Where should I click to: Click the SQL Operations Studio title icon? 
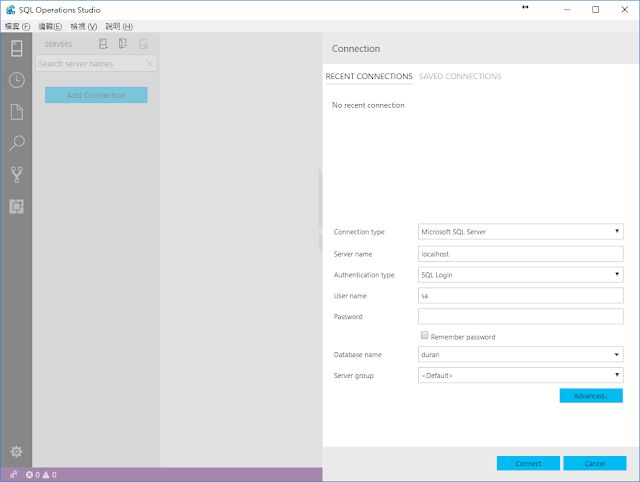[11, 10]
